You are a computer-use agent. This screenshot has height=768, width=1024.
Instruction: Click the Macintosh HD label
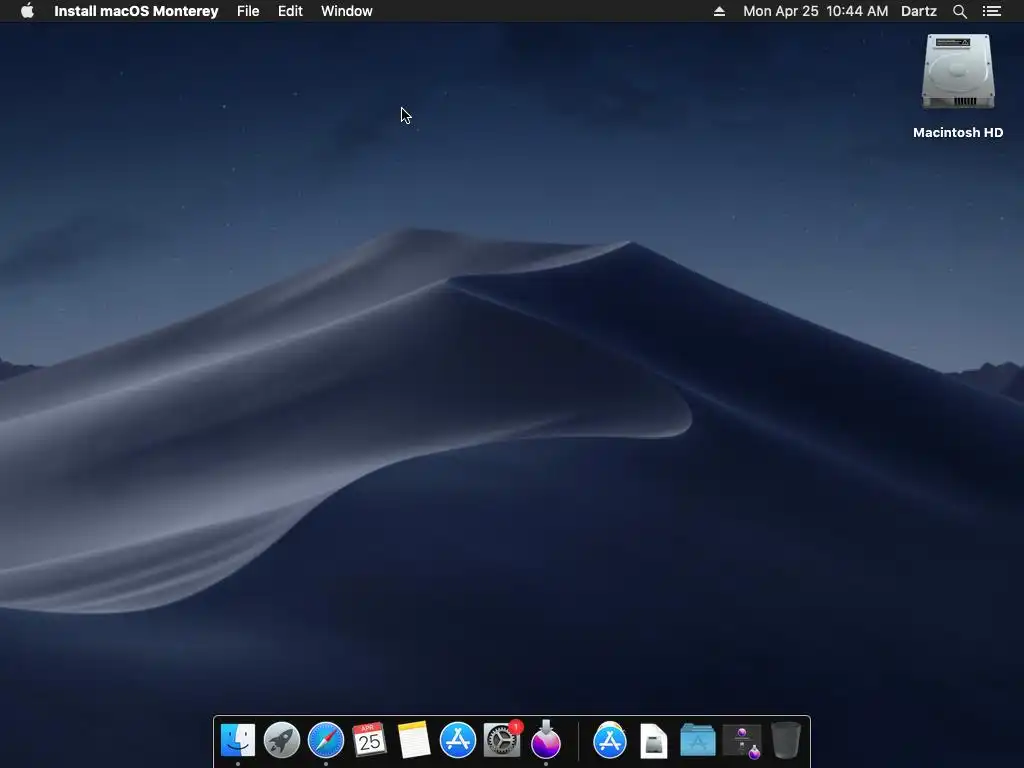tap(958, 133)
